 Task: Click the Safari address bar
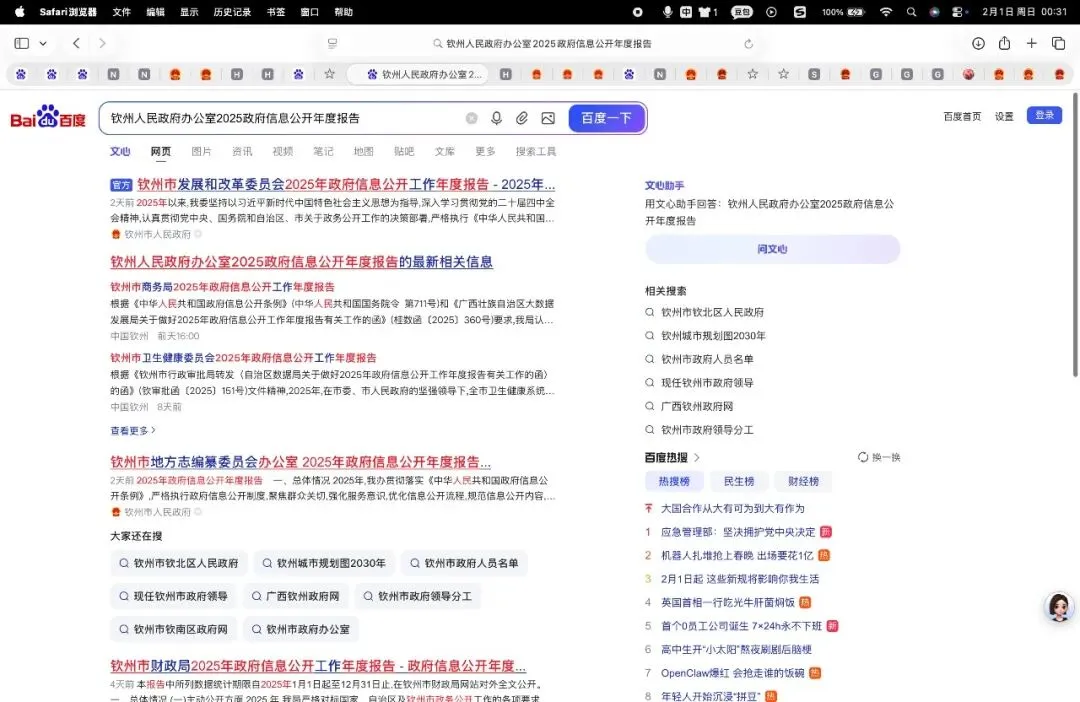click(x=541, y=43)
